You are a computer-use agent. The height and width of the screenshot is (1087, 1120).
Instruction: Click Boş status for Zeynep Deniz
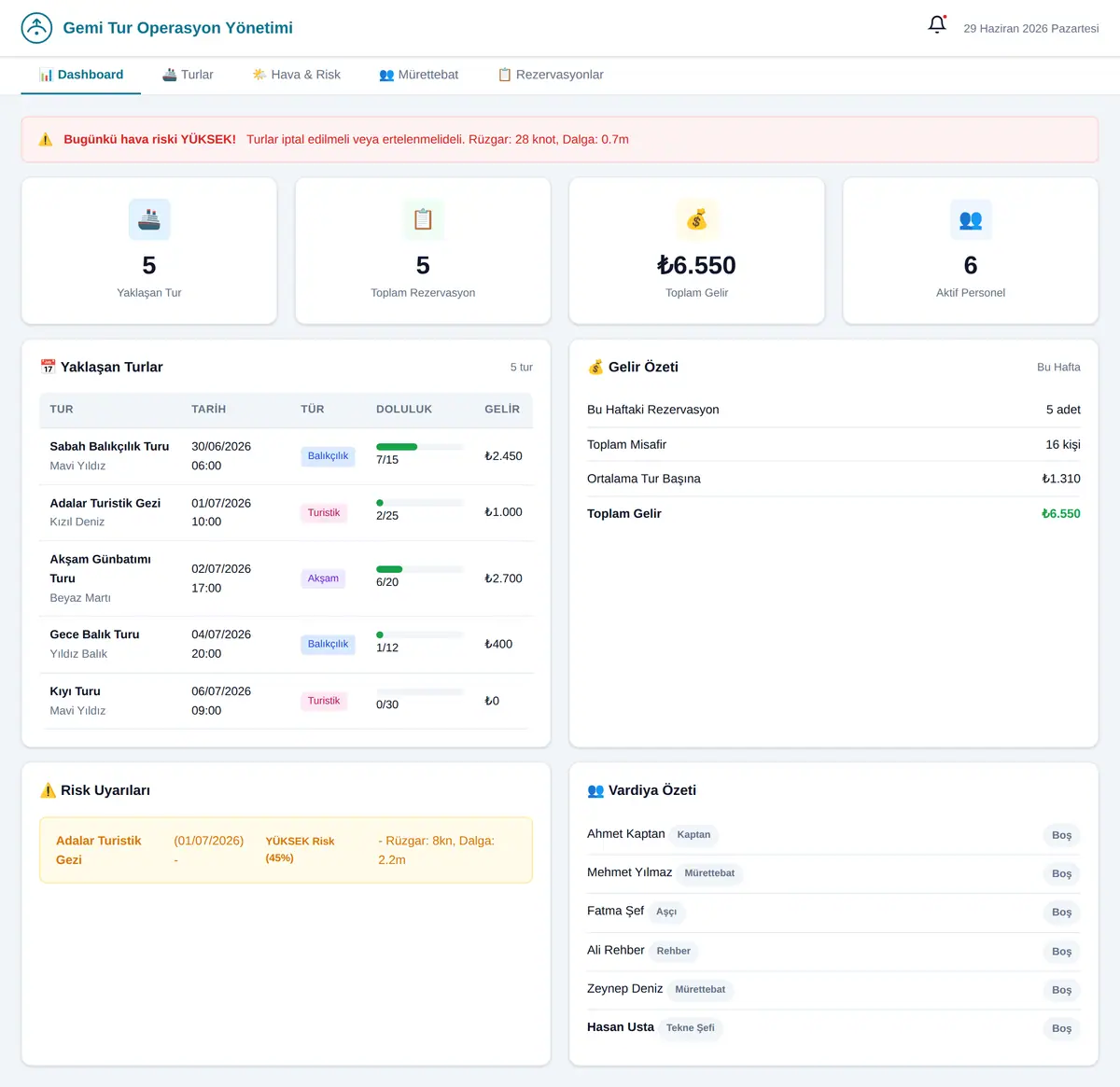(x=1061, y=990)
